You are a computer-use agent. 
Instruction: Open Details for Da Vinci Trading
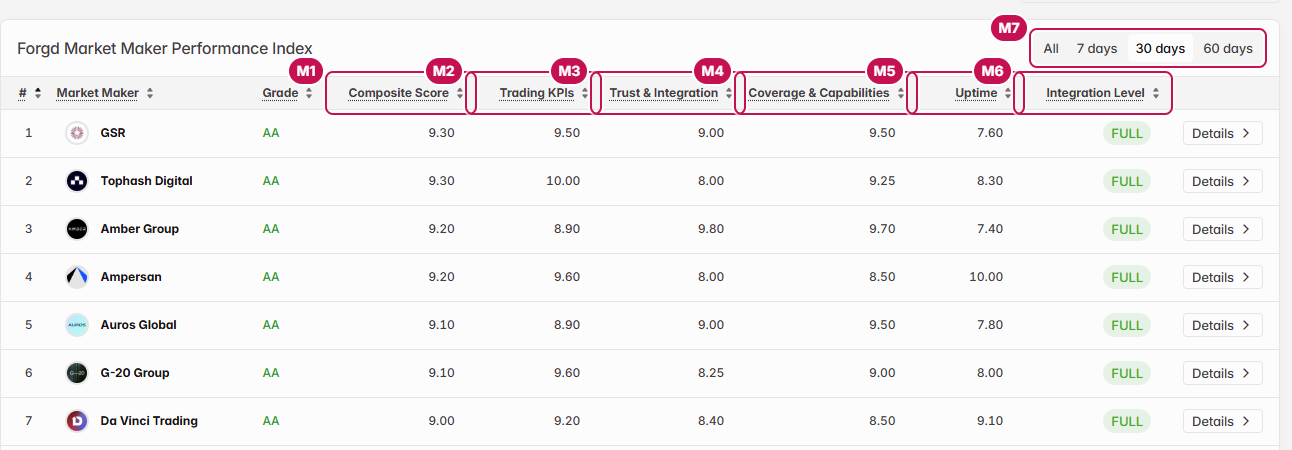coord(1222,421)
